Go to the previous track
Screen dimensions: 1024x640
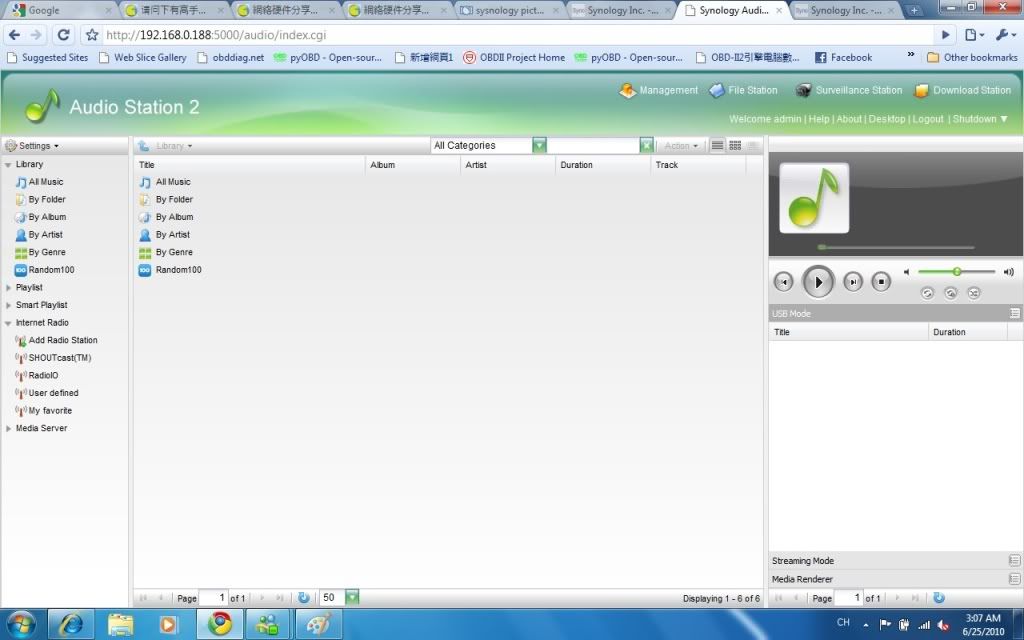pos(783,282)
